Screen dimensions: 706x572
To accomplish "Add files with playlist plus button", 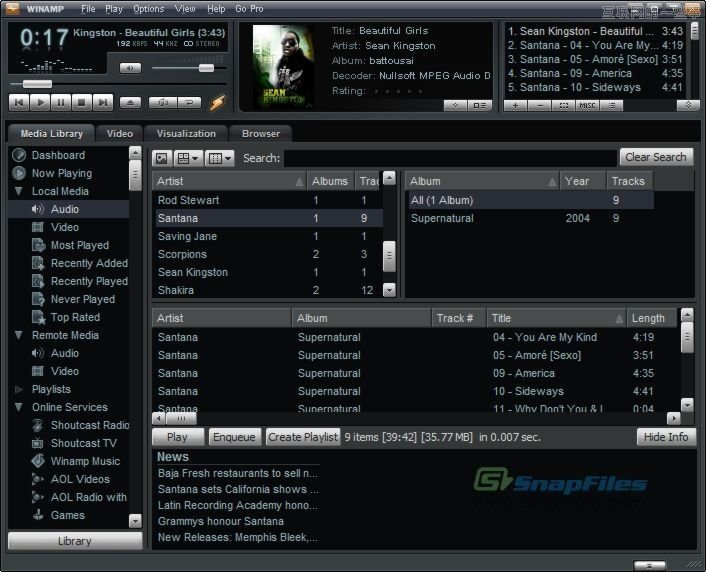I will coord(515,105).
